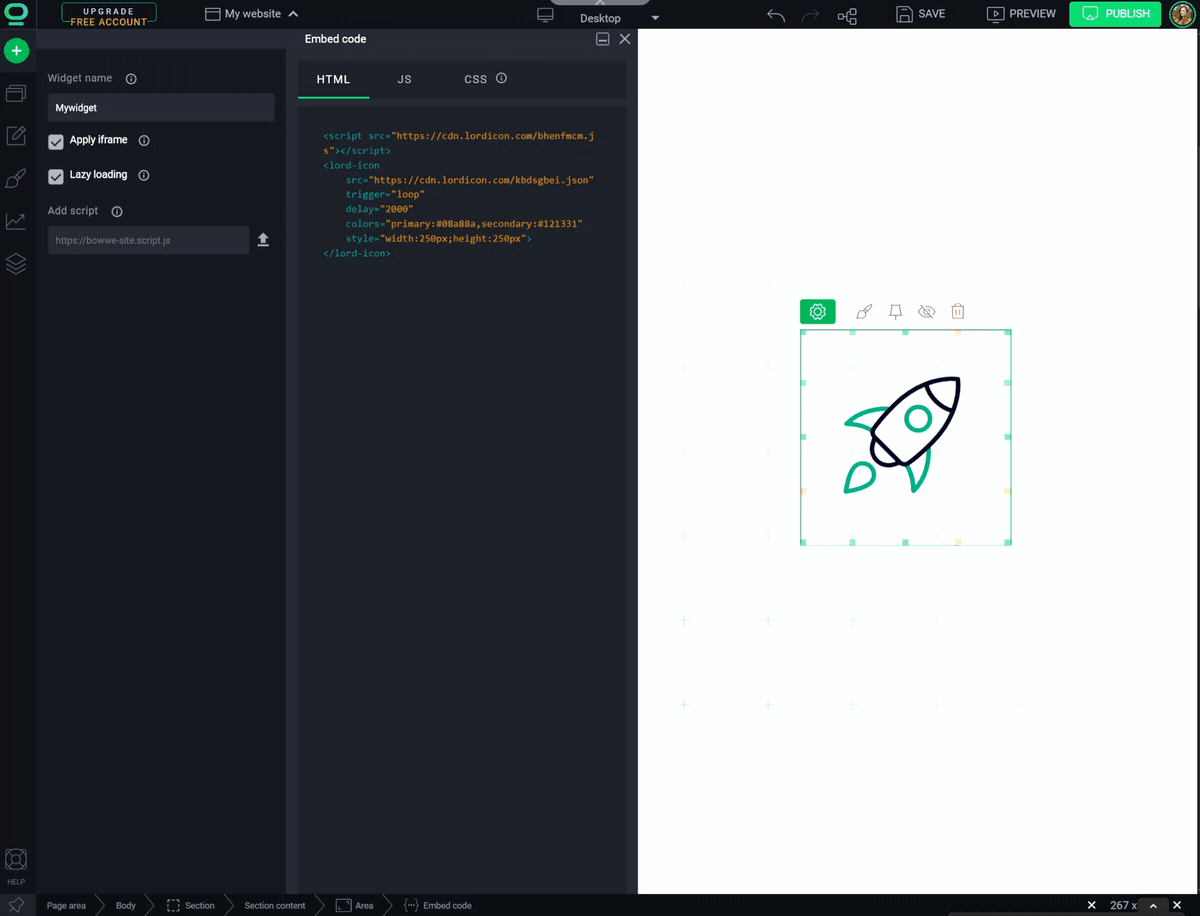This screenshot has width=1200, height=916.
Task: Minimize the Embed code panel
Action: [602, 39]
